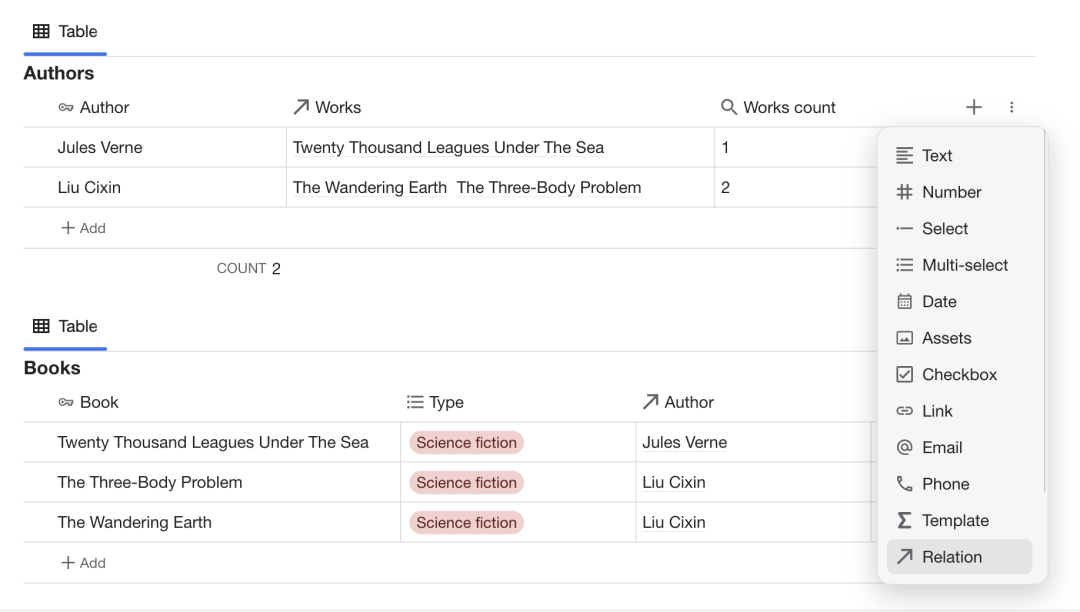This screenshot has width=1080, height=612.
Task: Choose the Relation property type
Action: point(951,557)
